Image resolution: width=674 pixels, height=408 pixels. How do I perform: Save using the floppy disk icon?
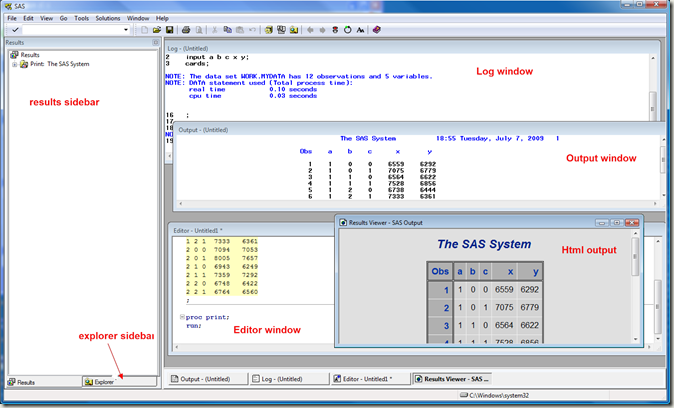(170, 30)
